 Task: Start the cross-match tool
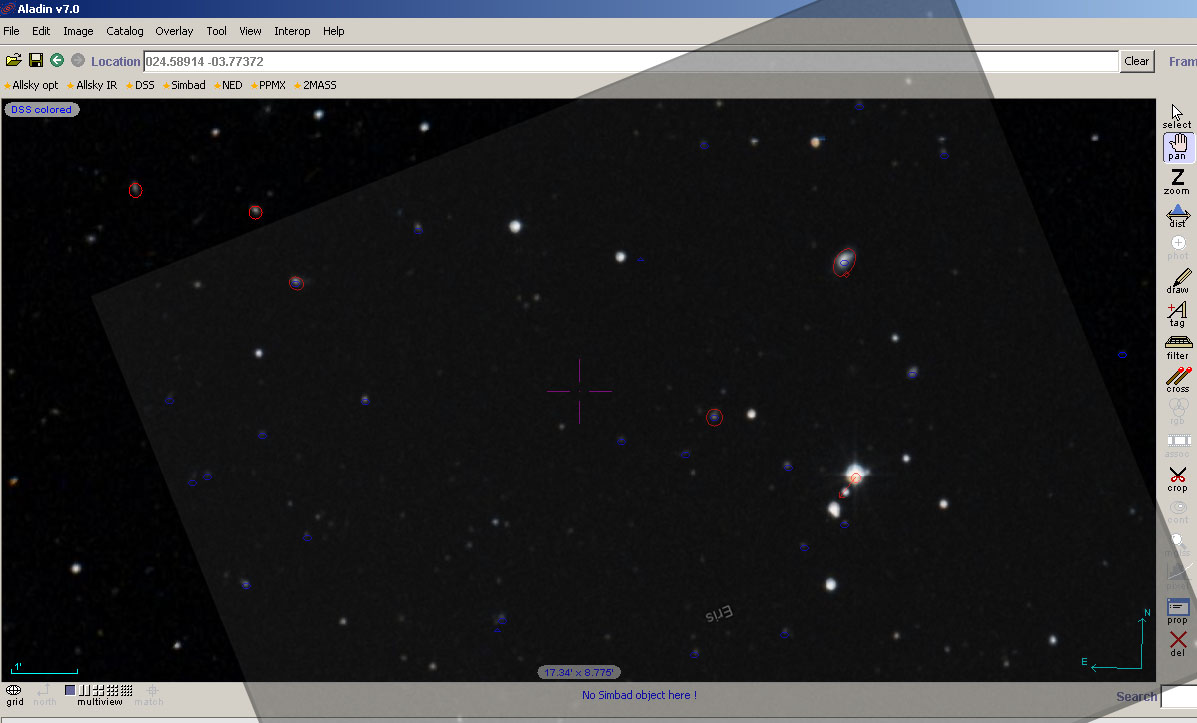1177,380
